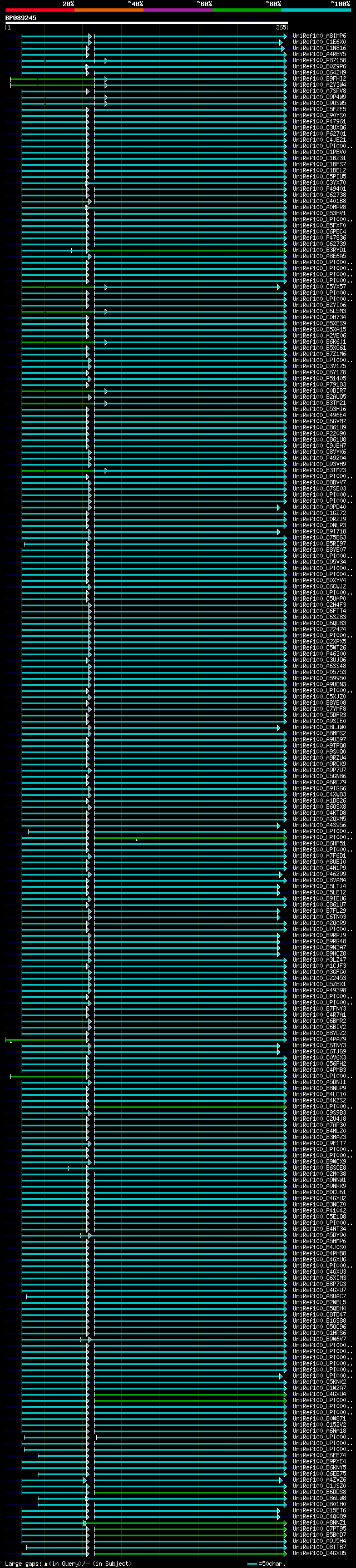Select hit UniRef100_B6QSX8

coord(319,807)
